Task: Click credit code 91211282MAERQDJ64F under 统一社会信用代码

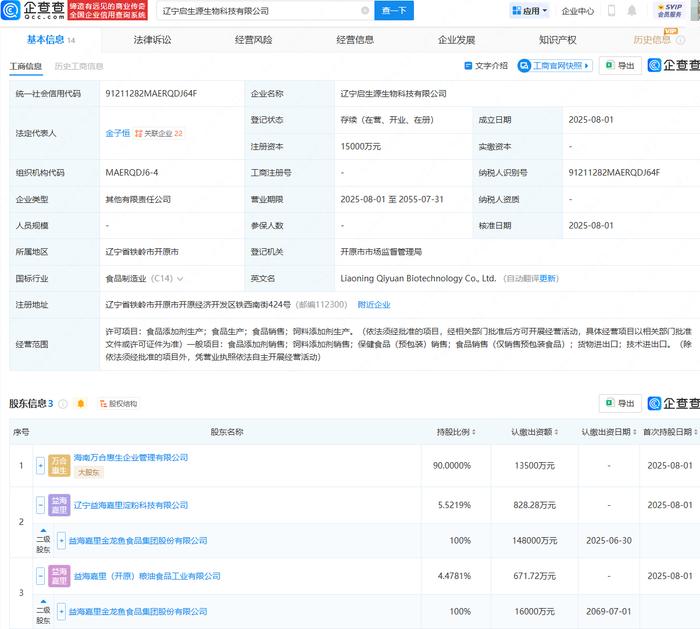Action: point(151,93)
